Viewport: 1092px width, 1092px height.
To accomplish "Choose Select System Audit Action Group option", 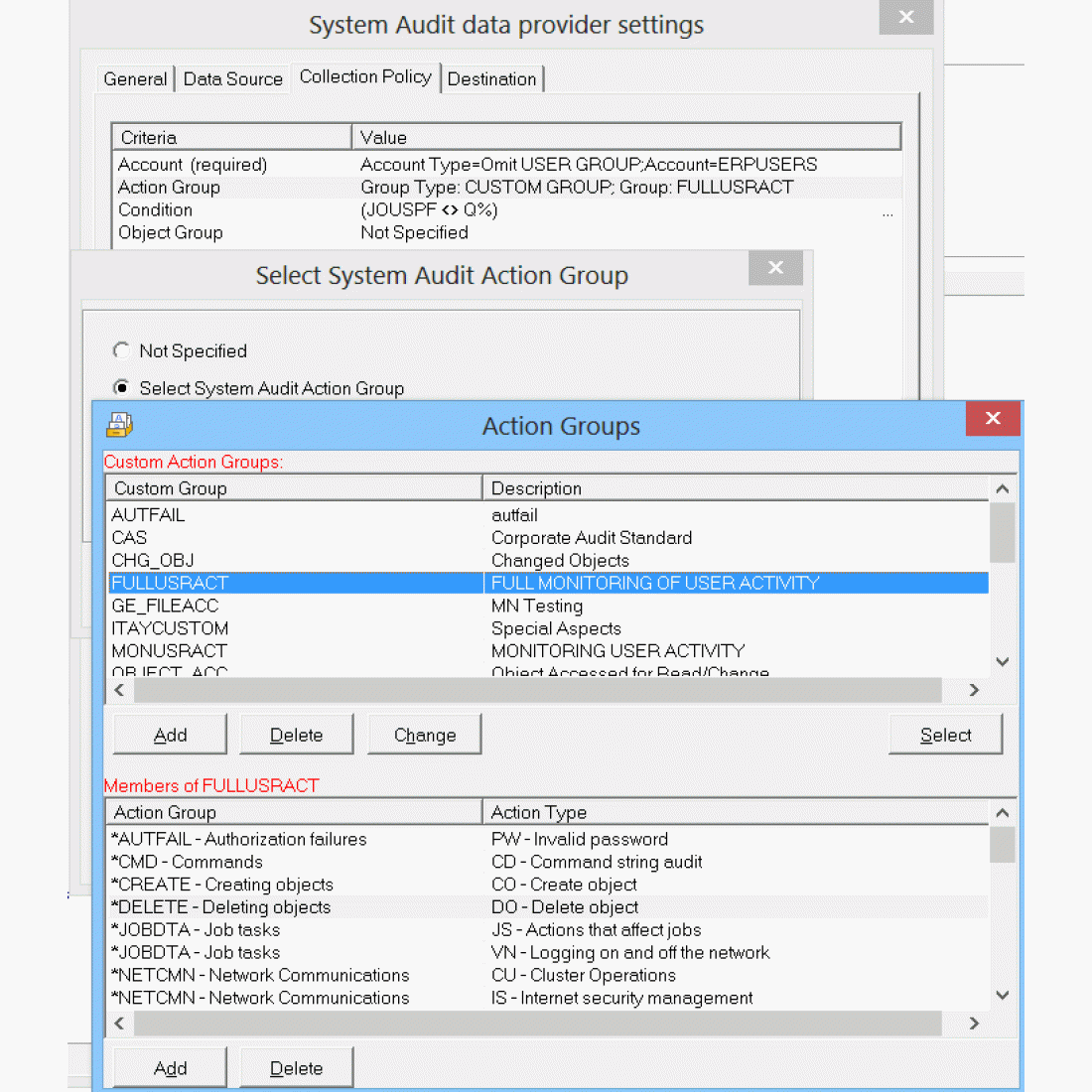I will point(121,387).
